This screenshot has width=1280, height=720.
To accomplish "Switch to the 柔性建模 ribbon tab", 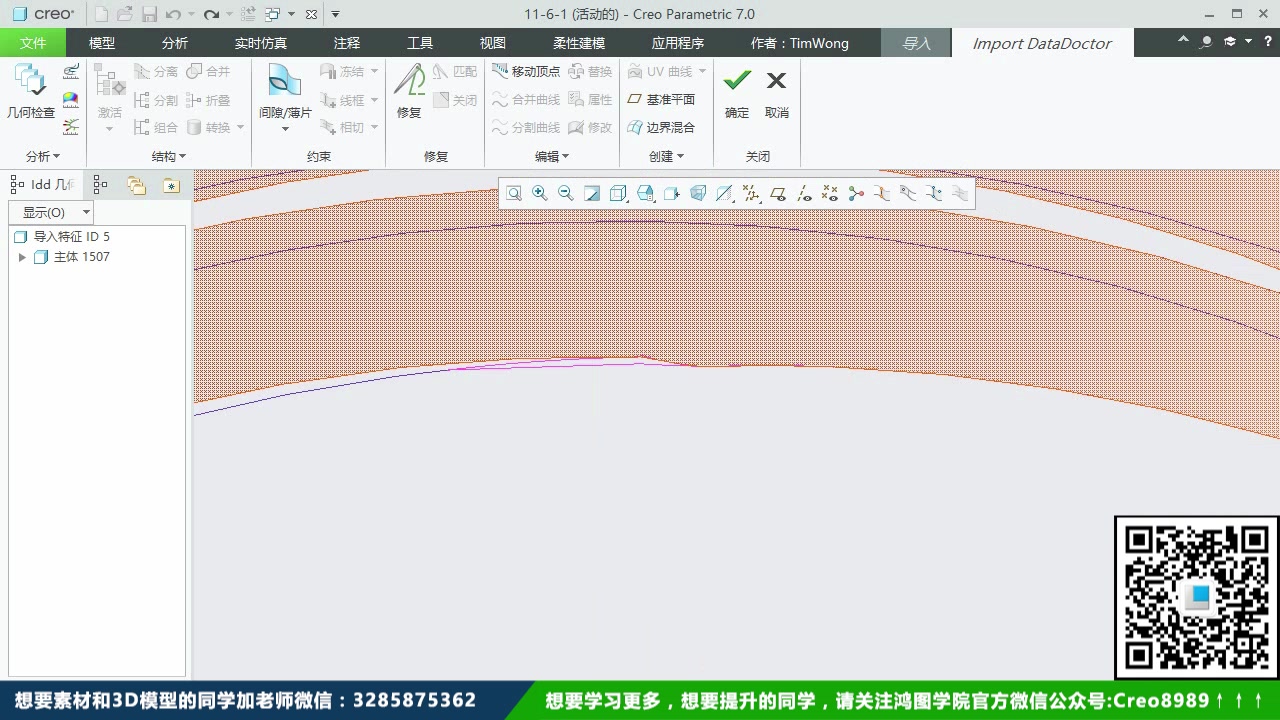I will (578, 42).
